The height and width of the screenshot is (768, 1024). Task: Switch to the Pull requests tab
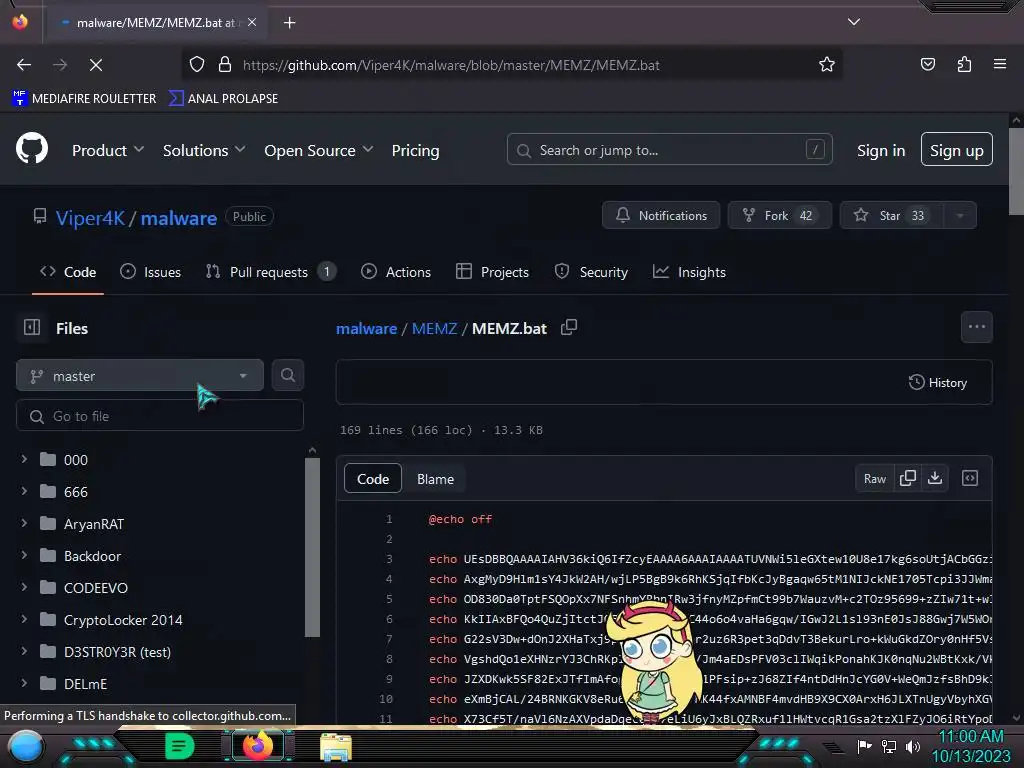click(x=270, y=272)
